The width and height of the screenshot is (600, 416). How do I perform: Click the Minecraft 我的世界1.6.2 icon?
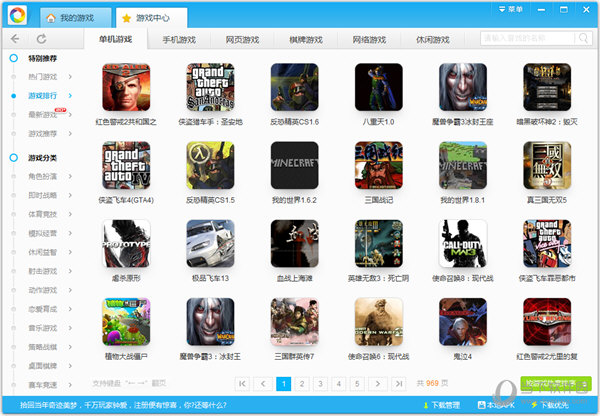[x=294, y=165]
